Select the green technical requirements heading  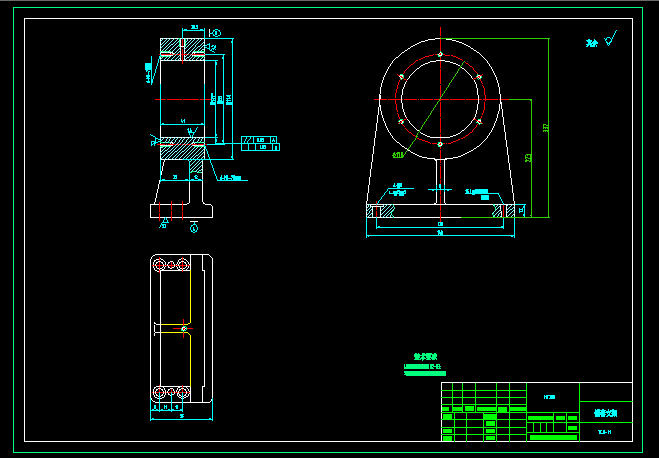click(425, 357)
